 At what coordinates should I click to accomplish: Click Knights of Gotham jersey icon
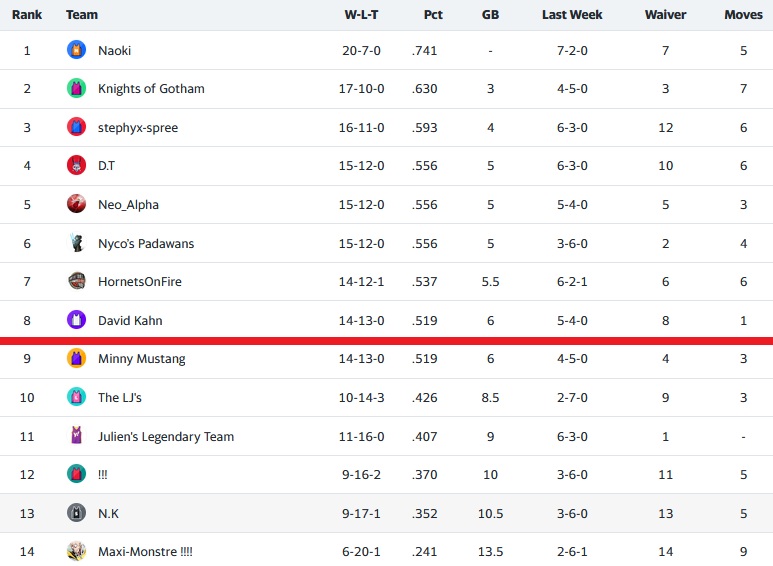[x=76, y=88]
